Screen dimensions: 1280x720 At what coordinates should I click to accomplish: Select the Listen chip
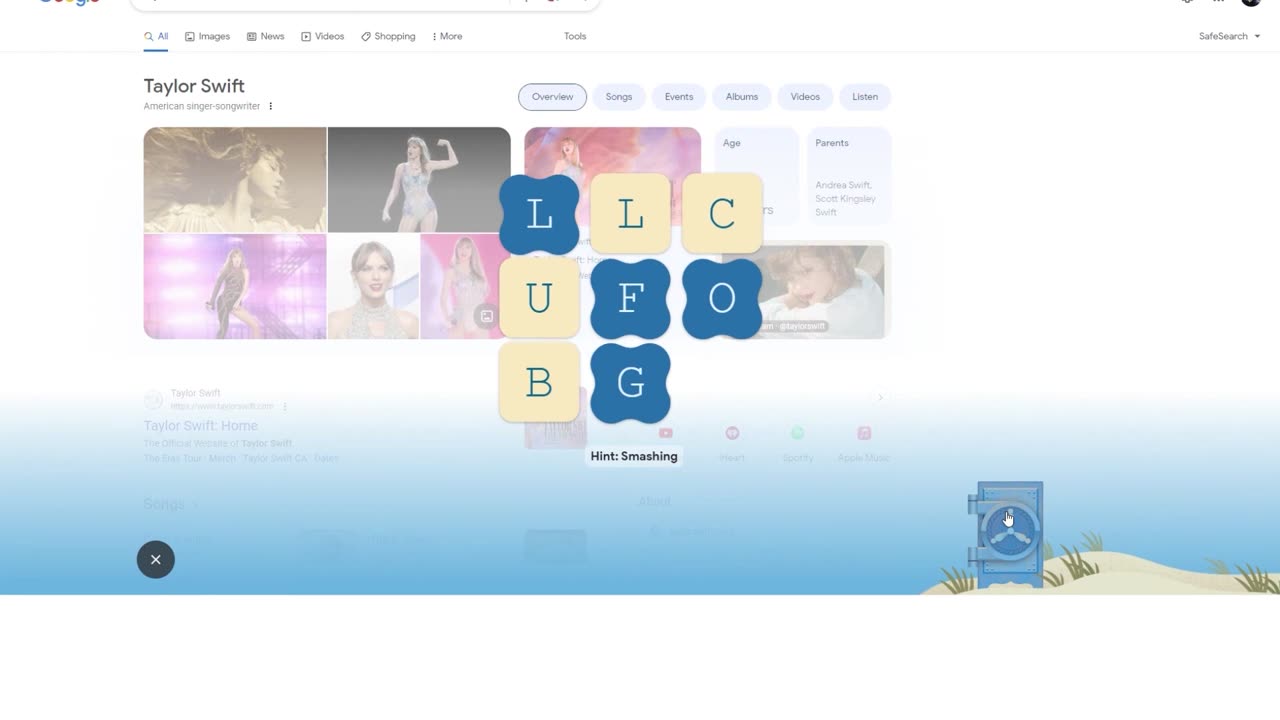pyautogui.click(x=865, y=97)
